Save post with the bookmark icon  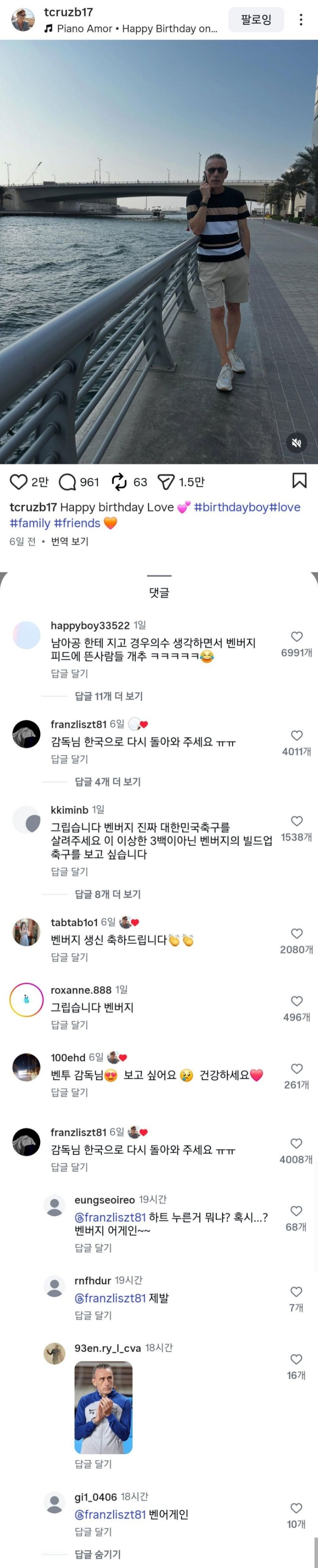(299, 480)
